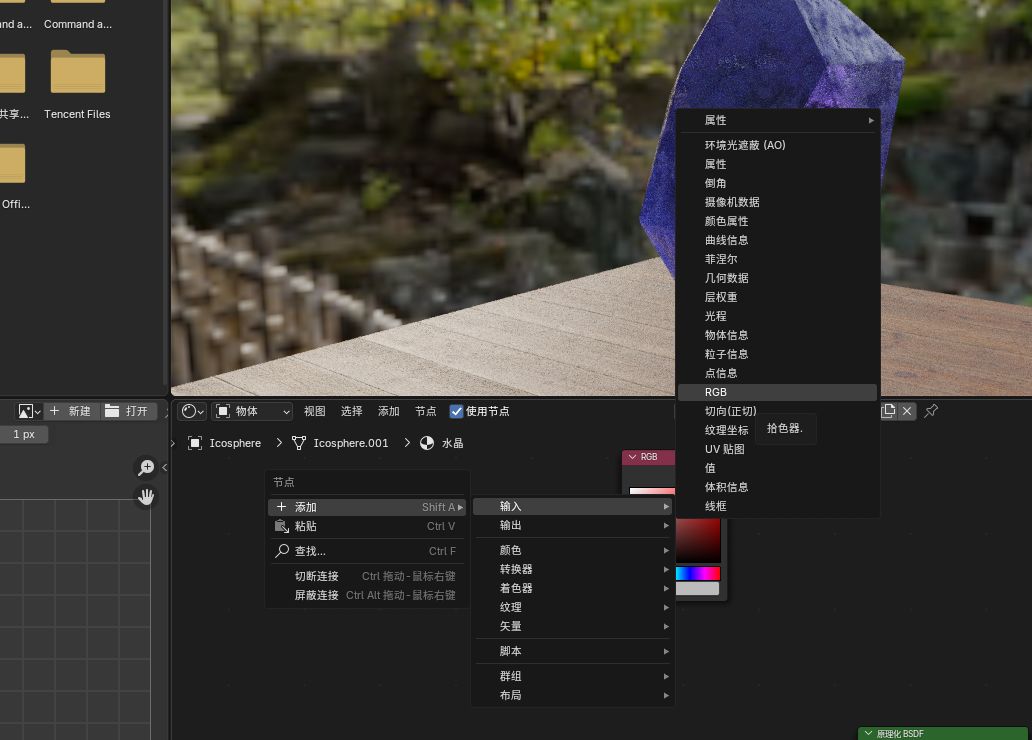Open image editor type dropdown icon
This screenshot has width=1032, height=740.
(x=29, y=411)
